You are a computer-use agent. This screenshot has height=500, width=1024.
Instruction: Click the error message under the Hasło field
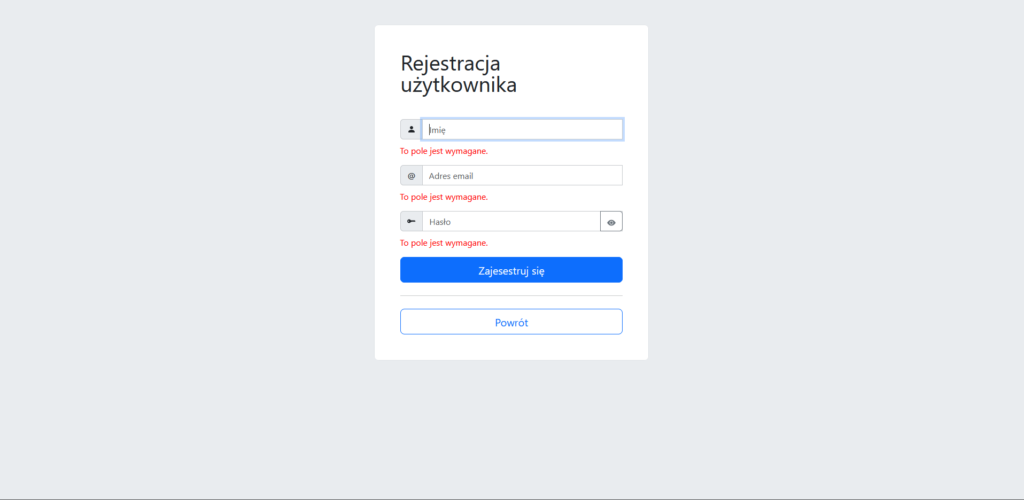point(444,243)
